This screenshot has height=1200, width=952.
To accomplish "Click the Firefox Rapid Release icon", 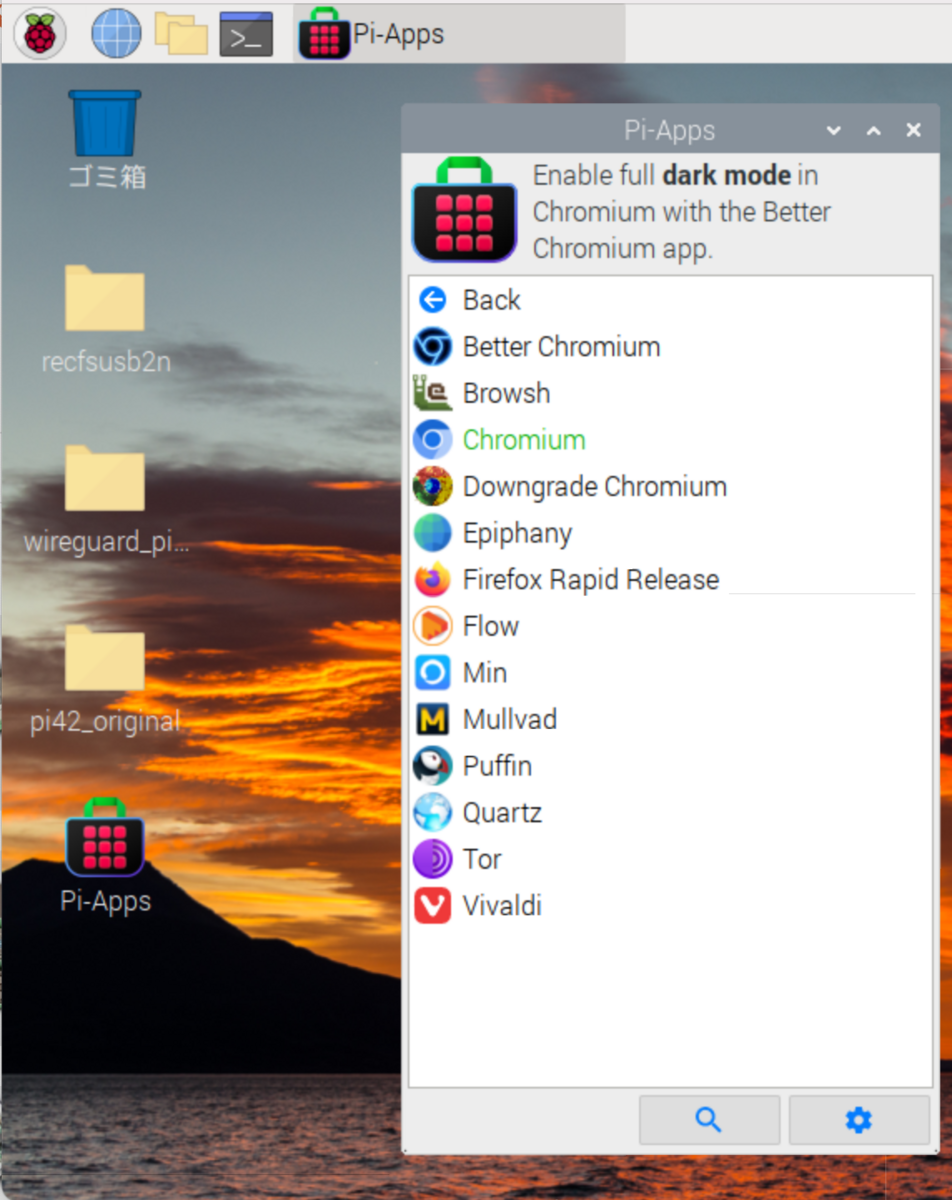I will [432, 580].
